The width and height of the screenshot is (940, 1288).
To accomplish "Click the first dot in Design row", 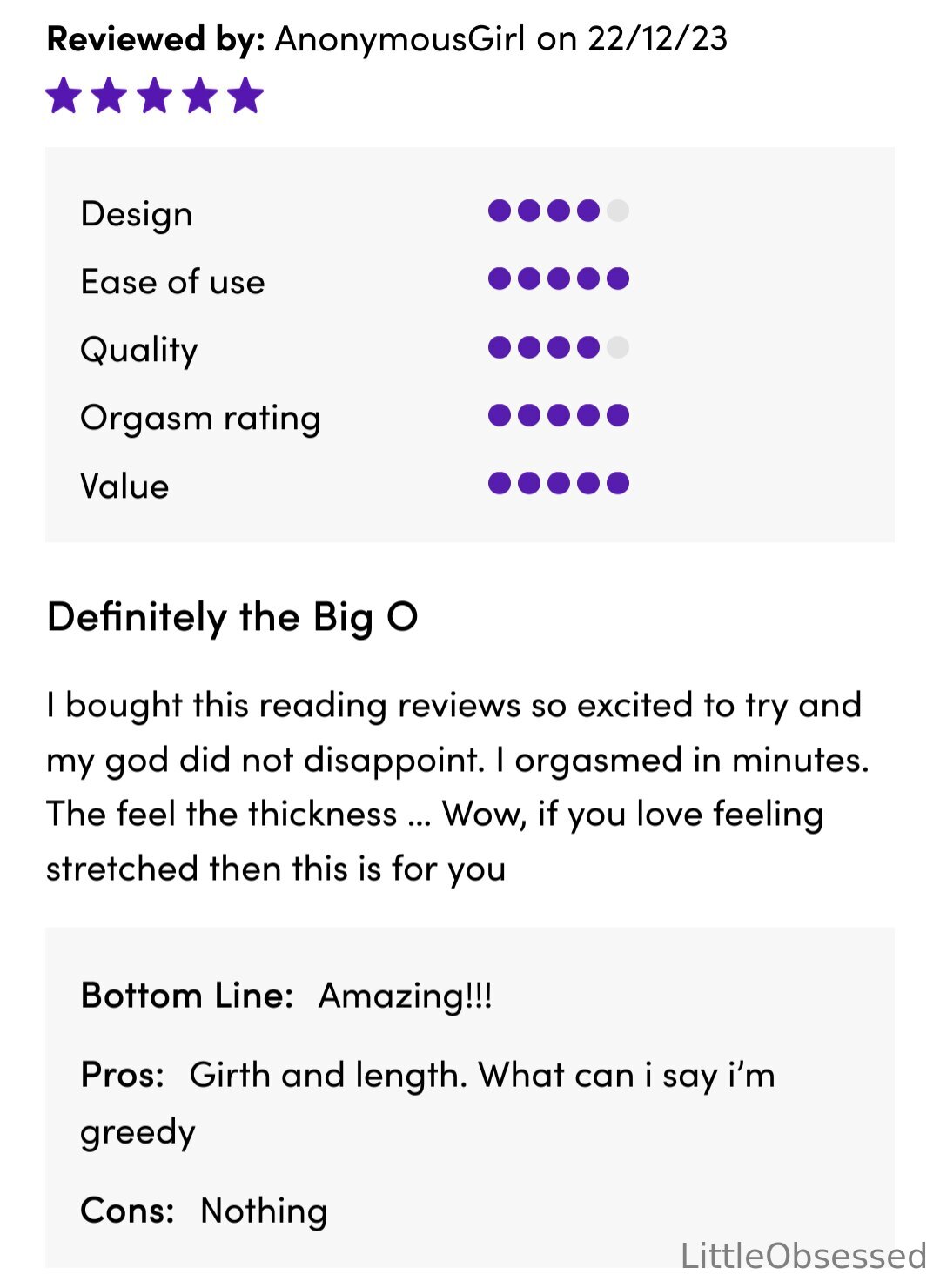I will click(500, 211).
